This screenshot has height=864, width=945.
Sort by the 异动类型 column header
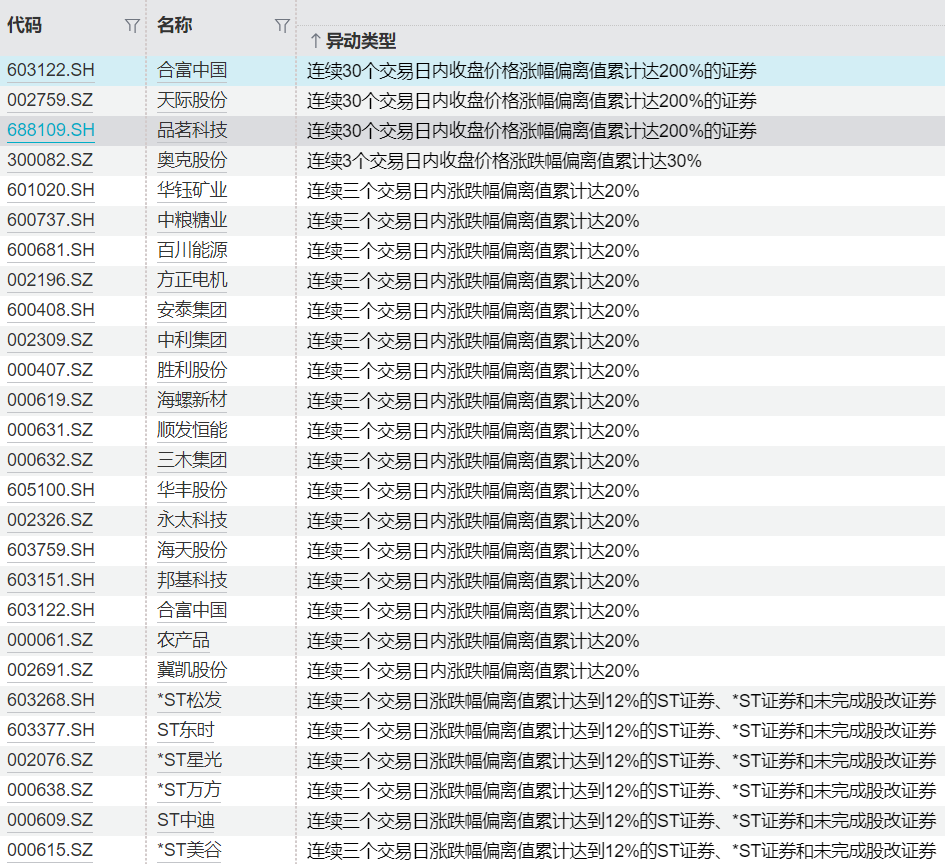click(361, 41)
